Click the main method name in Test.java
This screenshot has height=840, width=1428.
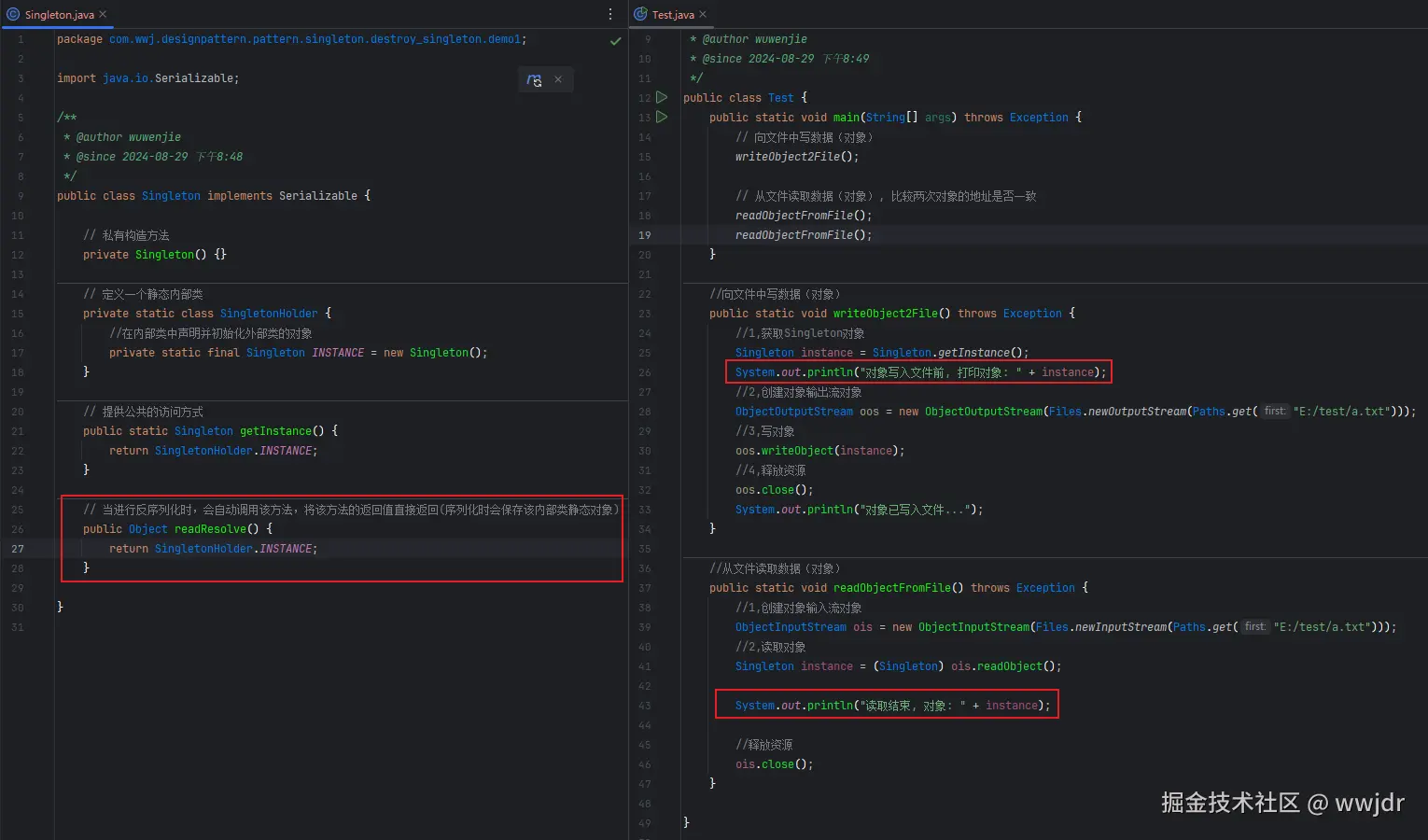click(x=847, y=118)
